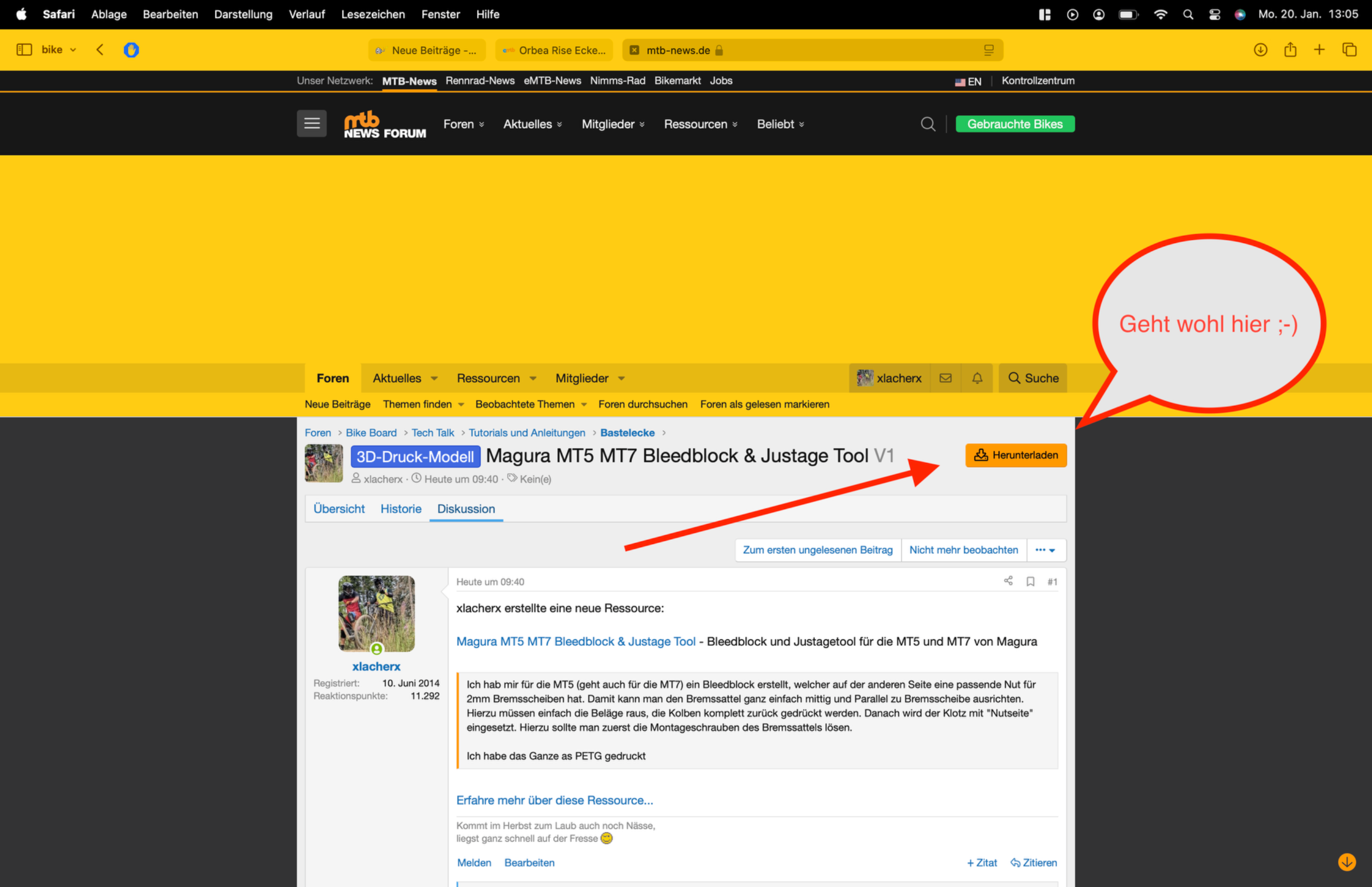Select the Übersicht tab
Image resolution: width=1372 pixels, height=887 pixels.
pyautogui.click(x=339, y=508)
